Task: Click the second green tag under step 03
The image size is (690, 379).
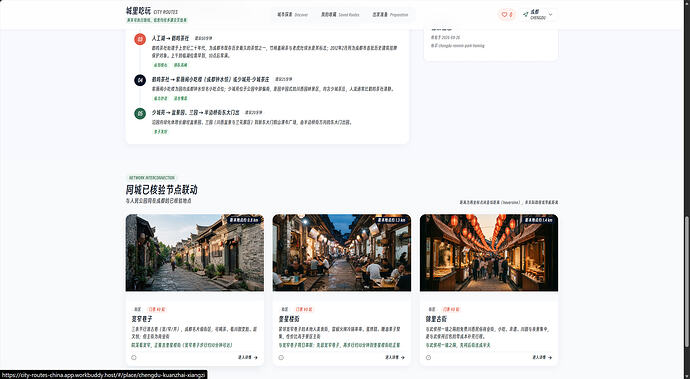Action: [x=180, y=65]
